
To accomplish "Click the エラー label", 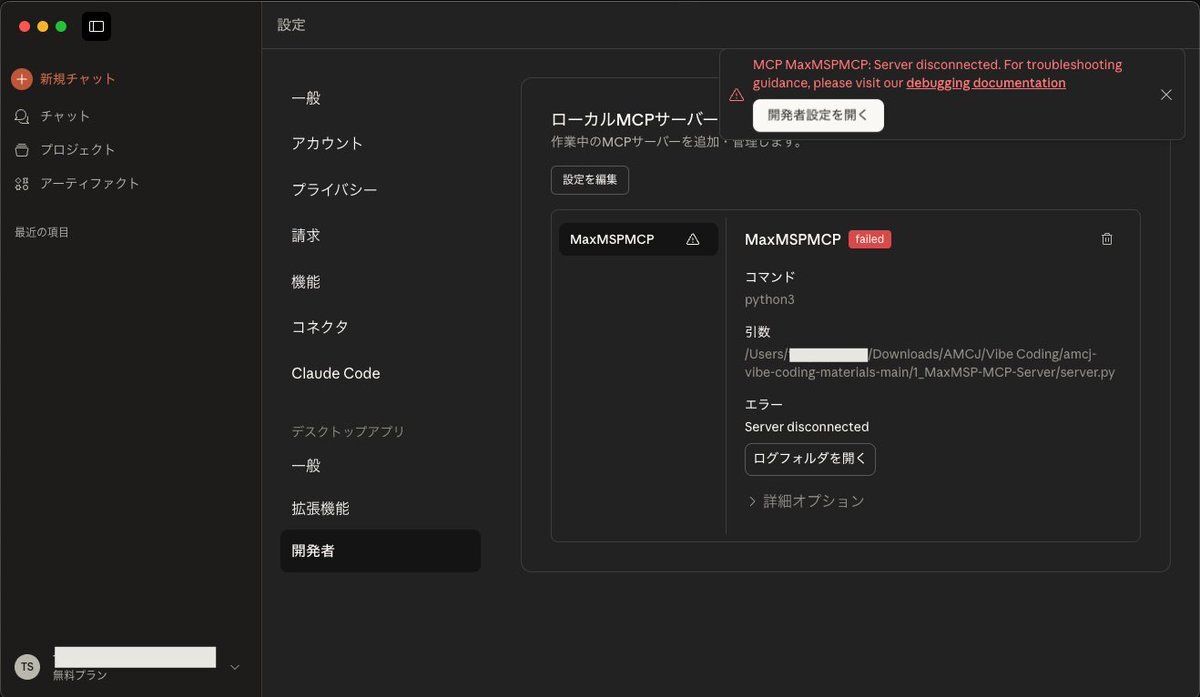I will pyautogui.click(x=764, y=404).
